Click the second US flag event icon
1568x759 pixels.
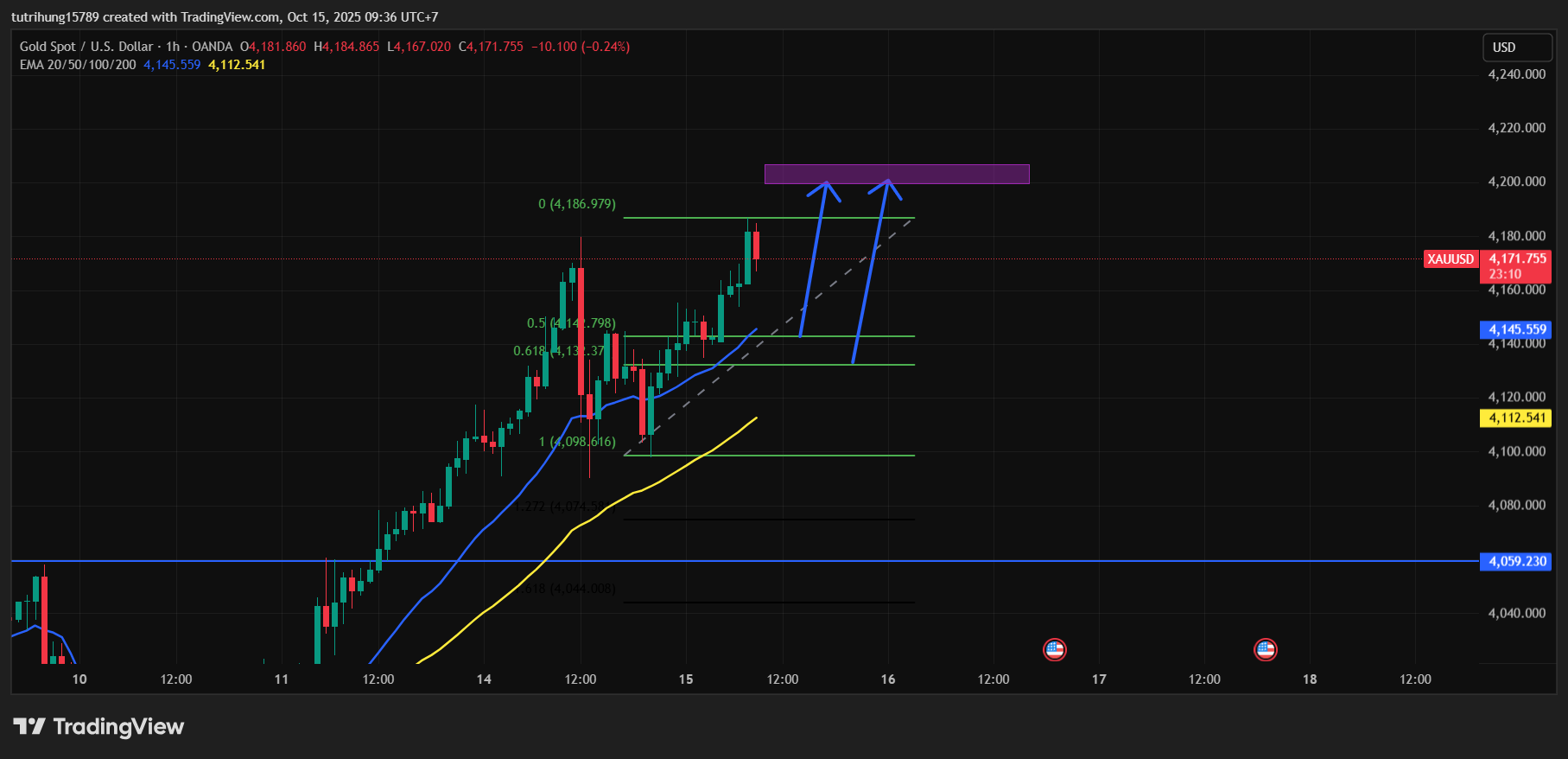1265,649
